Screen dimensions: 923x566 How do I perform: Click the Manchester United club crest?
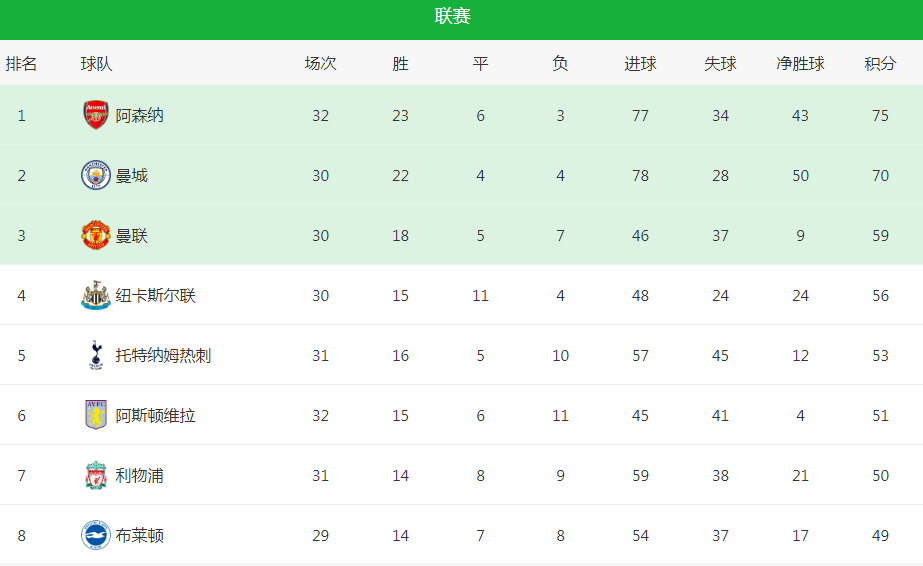click(x=95, y=235)
